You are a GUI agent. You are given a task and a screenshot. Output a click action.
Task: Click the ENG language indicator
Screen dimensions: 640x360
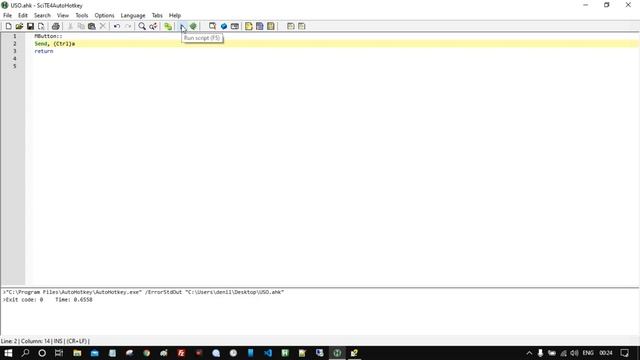[x=588, y=353]
